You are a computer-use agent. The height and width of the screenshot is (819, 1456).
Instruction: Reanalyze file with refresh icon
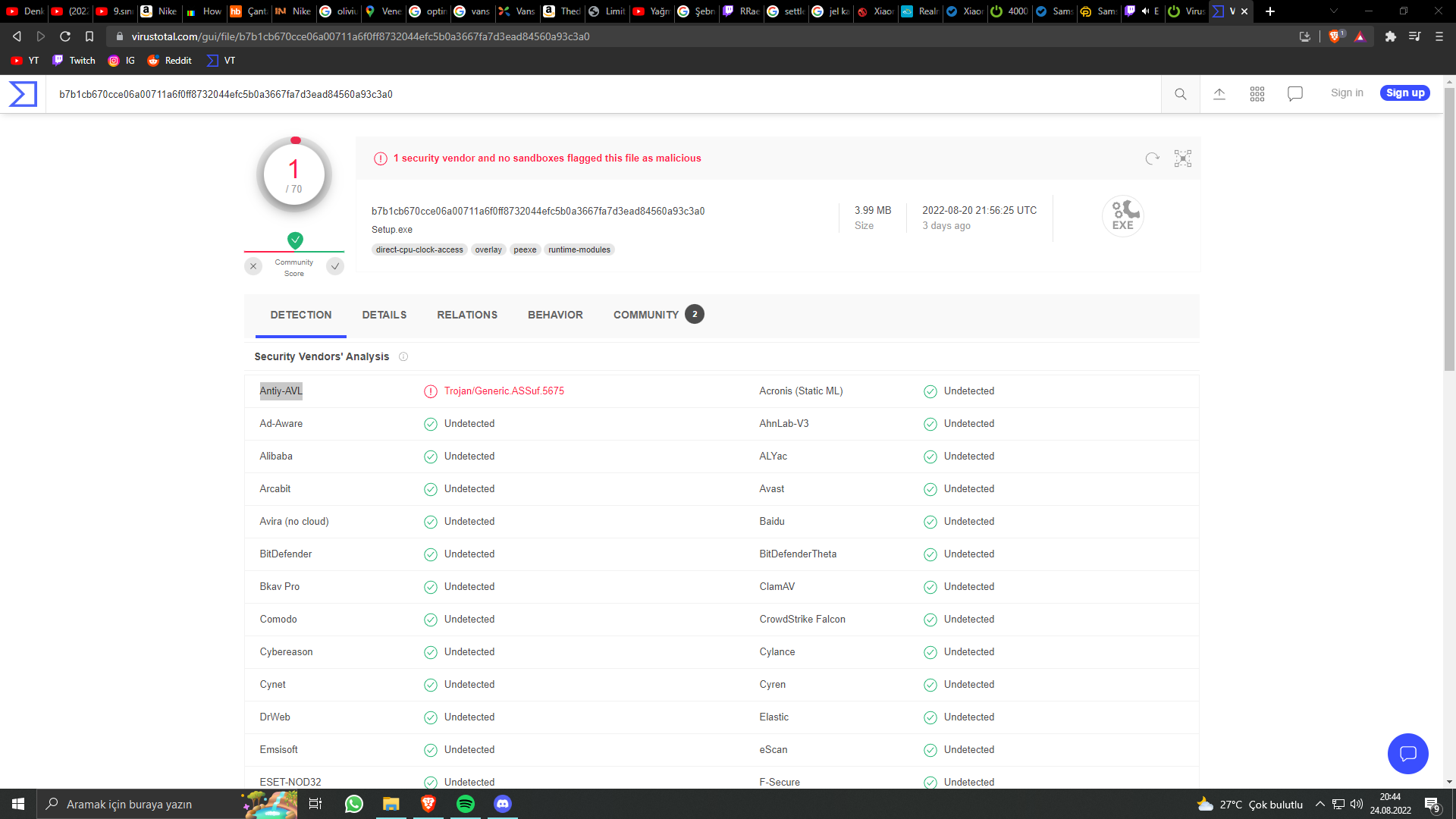pos(1153,158)
